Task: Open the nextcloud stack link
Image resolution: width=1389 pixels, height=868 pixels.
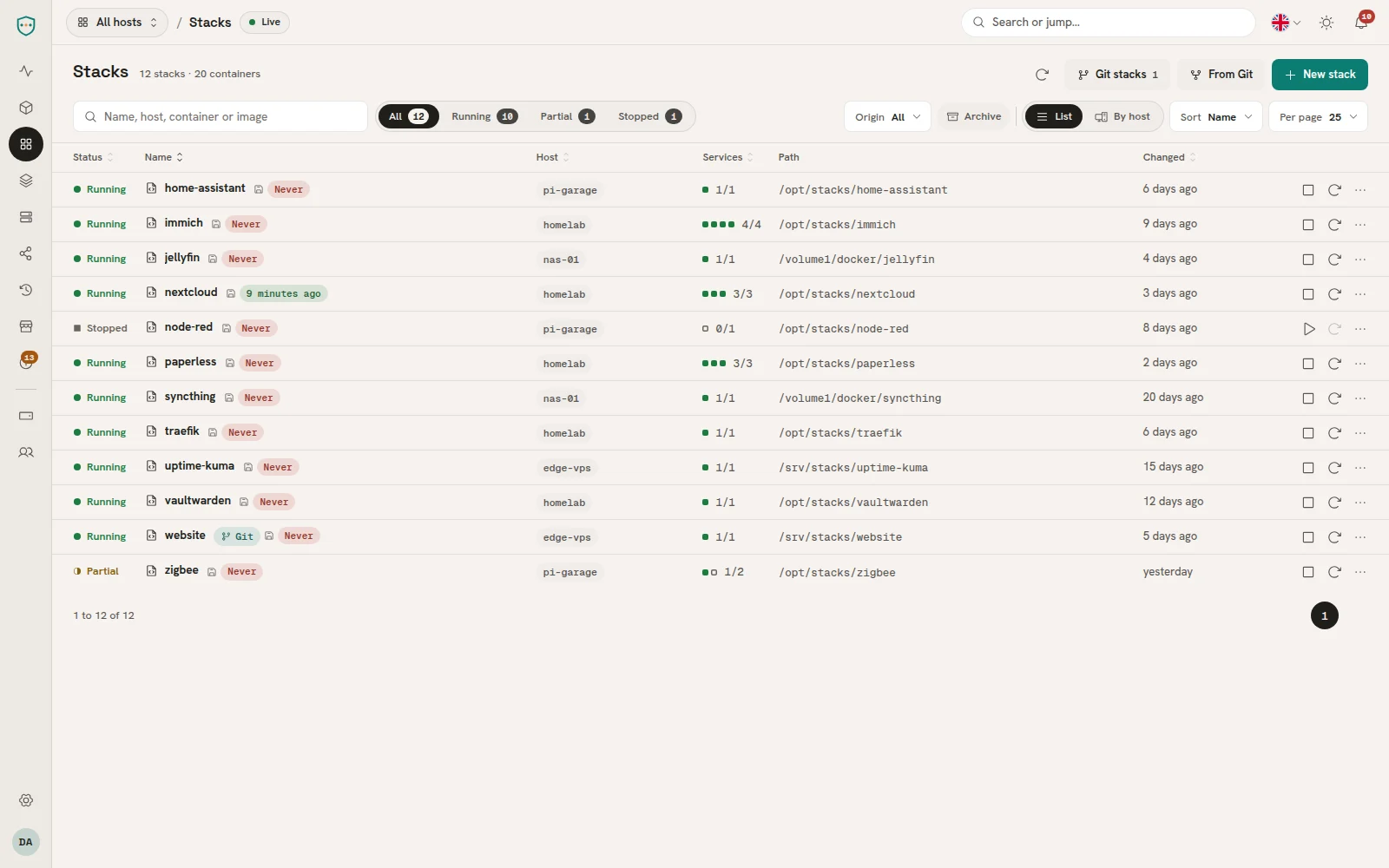Action: [191, 293]
